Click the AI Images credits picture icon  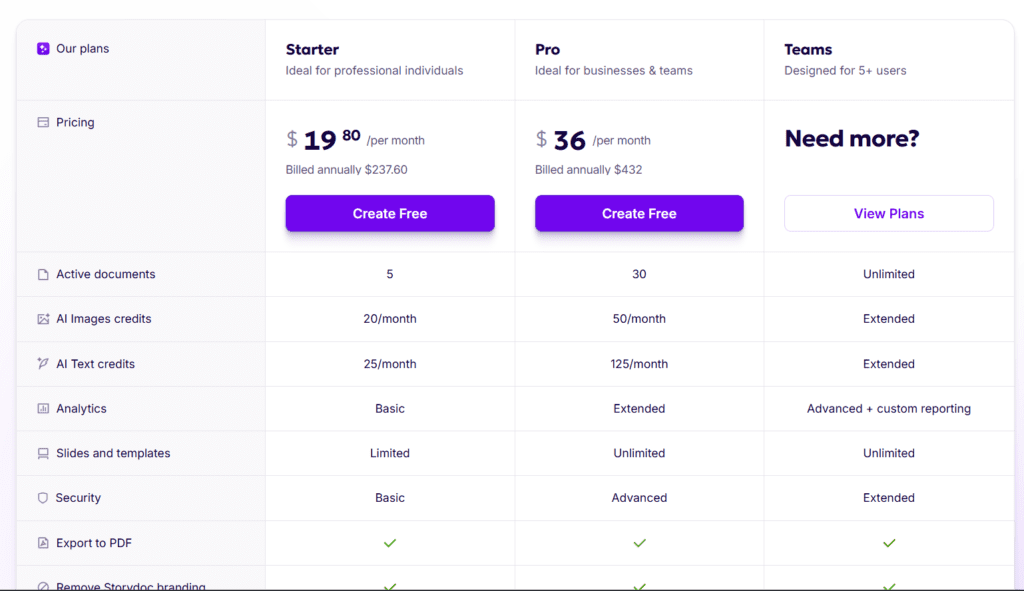pos(42,318)
